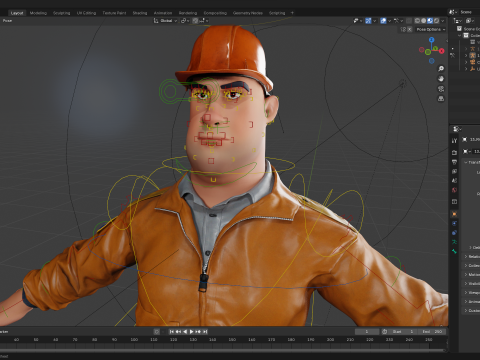The image size is (480, 360).
Task: Click the End frame field
Action: click(x=432, y=332)
